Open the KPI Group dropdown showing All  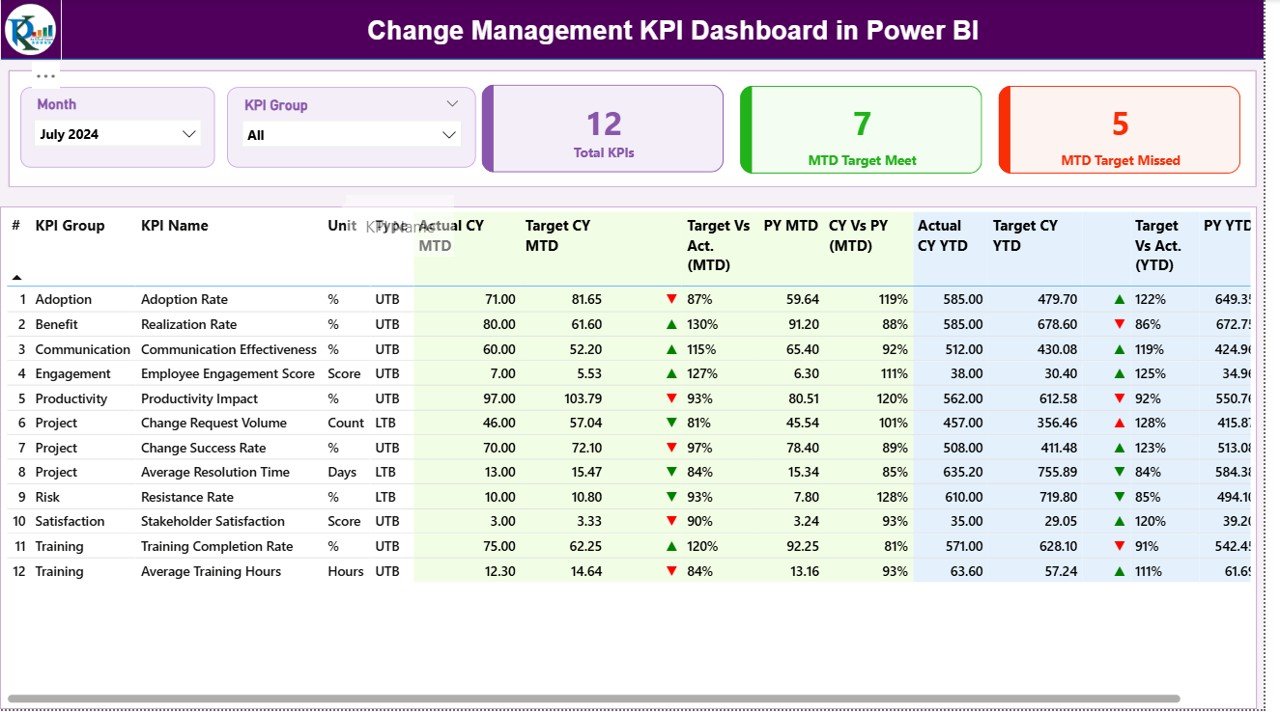pos(352,135)
